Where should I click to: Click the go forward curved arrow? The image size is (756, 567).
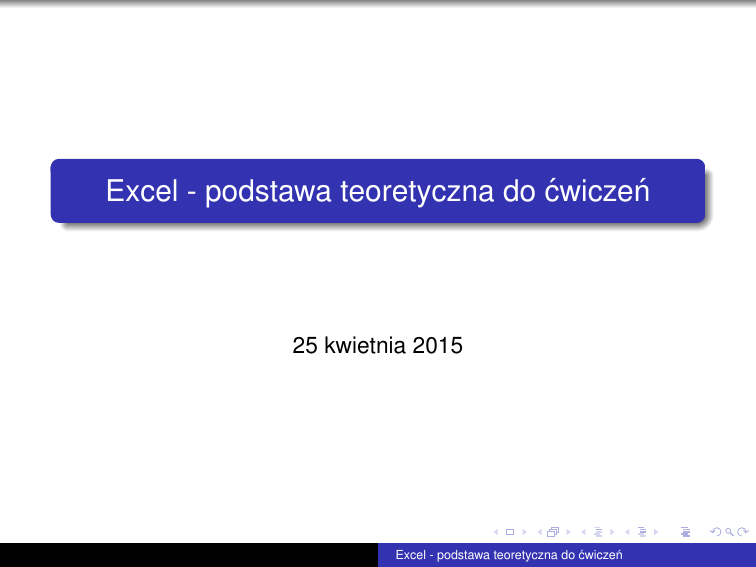click(740, 531)
